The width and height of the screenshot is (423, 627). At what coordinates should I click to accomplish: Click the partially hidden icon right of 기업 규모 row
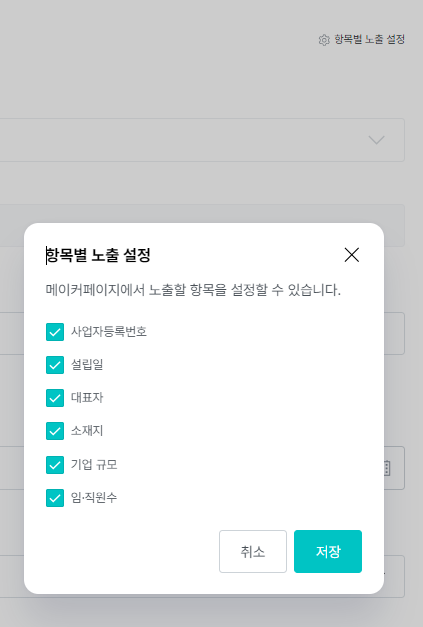[387, 468]
